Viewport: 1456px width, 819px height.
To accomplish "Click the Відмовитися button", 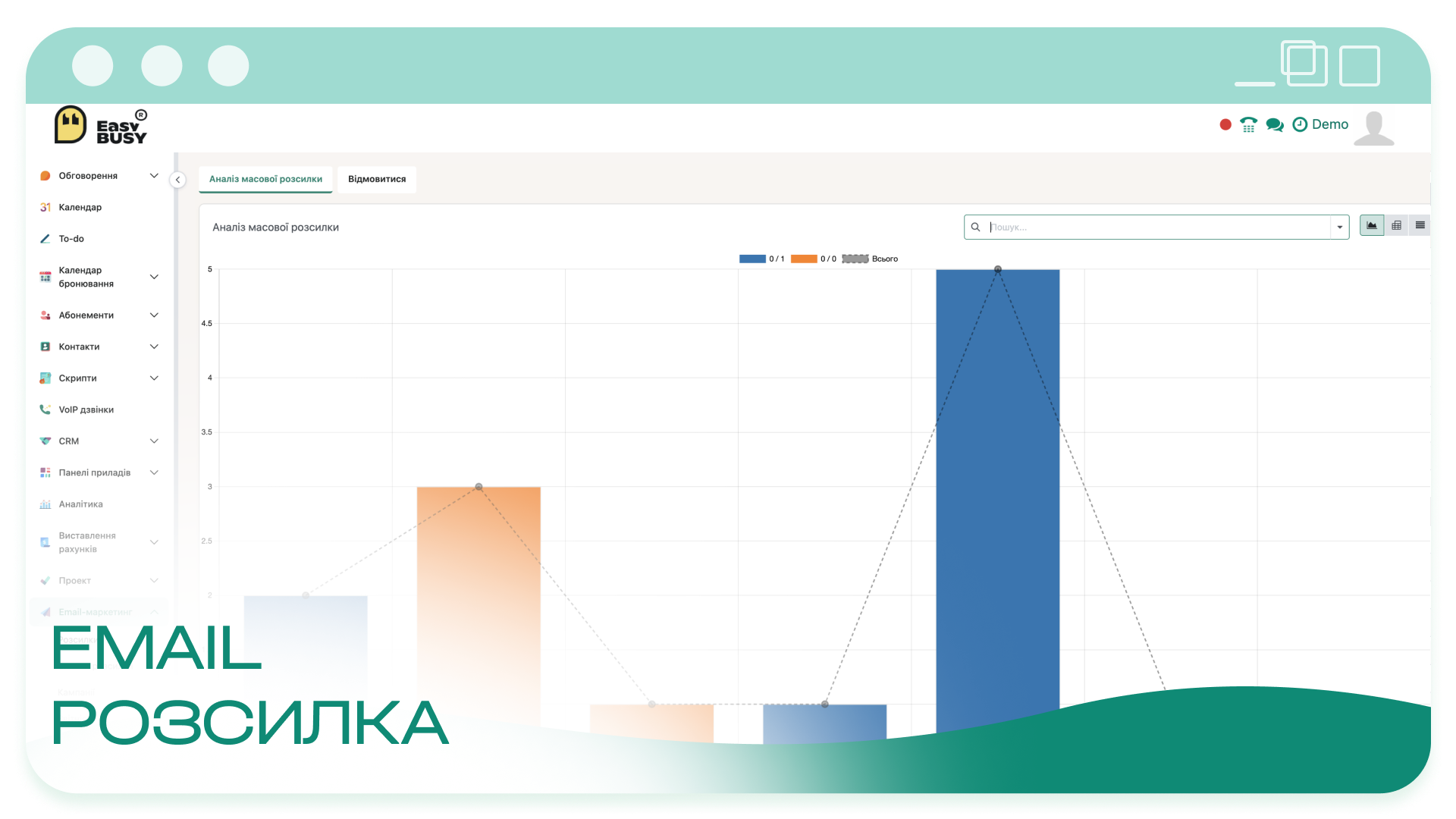I will click(x=377, y=180).
